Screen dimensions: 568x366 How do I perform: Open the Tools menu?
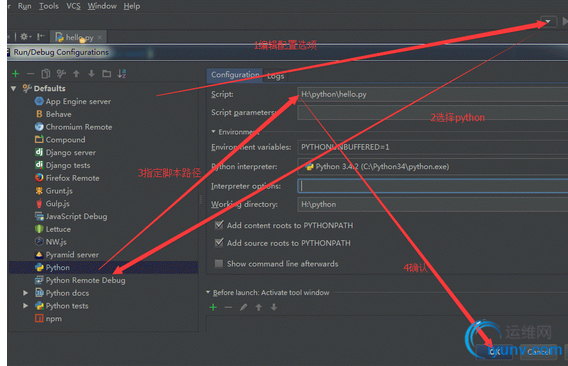pyautogui.click(x=49, y=6)
